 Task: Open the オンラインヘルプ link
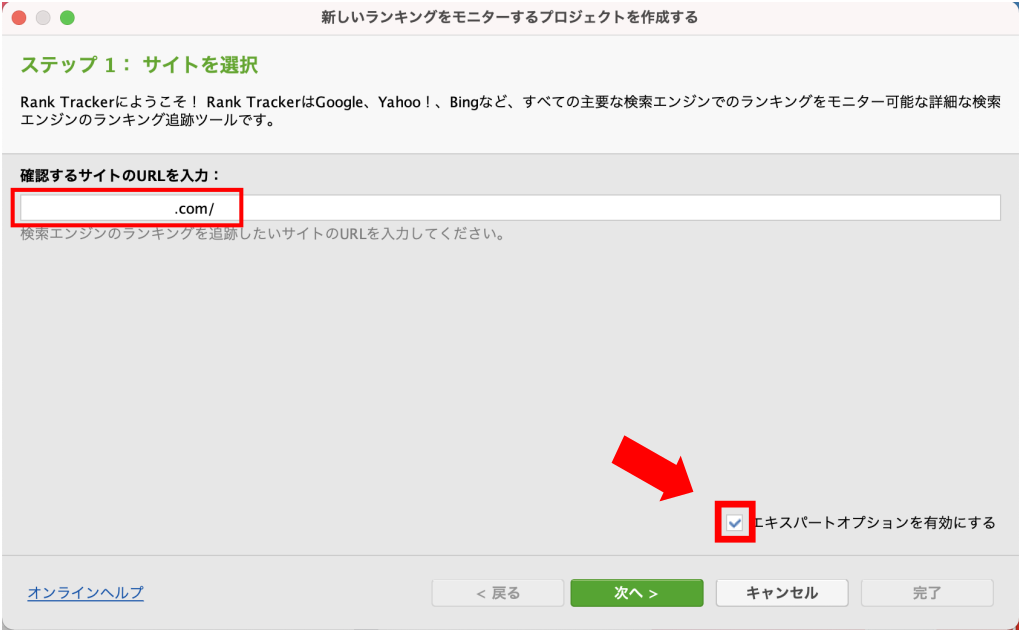(x=85, y=593)
